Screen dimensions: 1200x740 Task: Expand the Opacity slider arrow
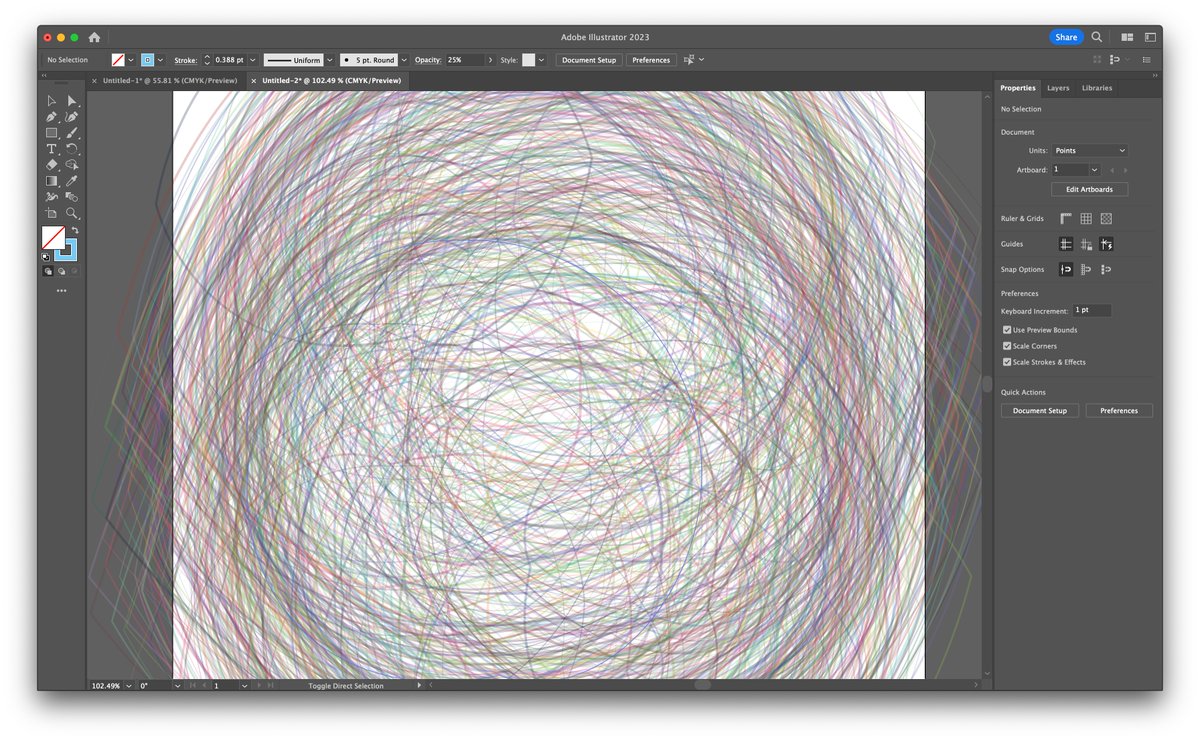coord(490,60)
